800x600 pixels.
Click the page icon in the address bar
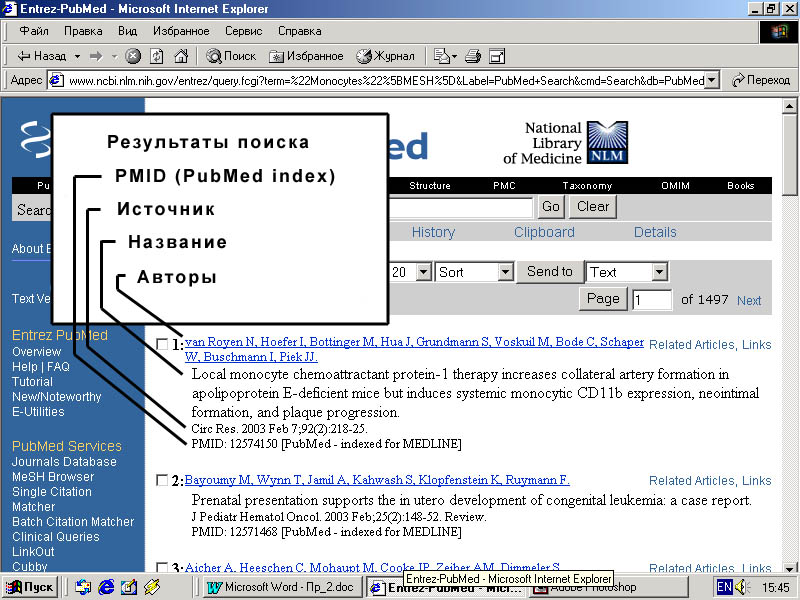coord(56,80)
